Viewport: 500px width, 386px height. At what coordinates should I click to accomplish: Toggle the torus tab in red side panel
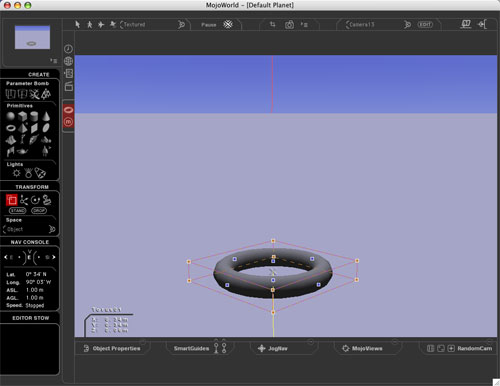68,110
